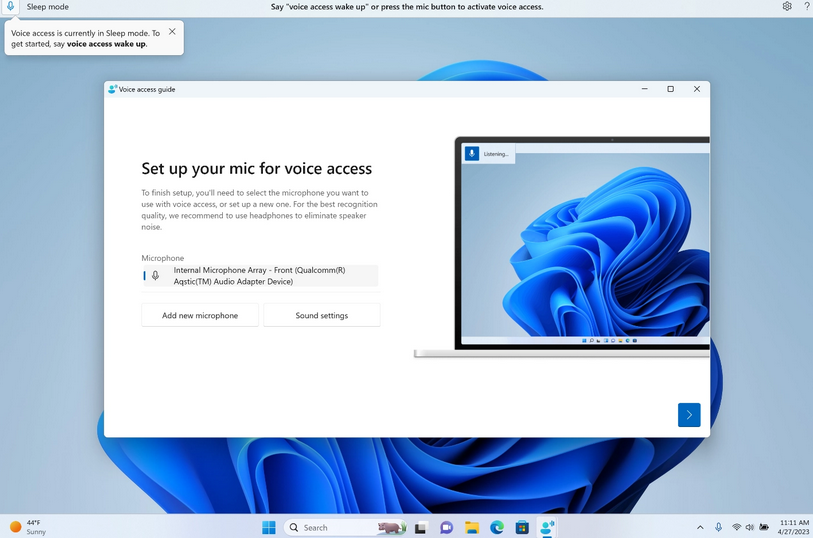
Task: Click the Voice access guide title icon
Action: (x=113, y=89)
